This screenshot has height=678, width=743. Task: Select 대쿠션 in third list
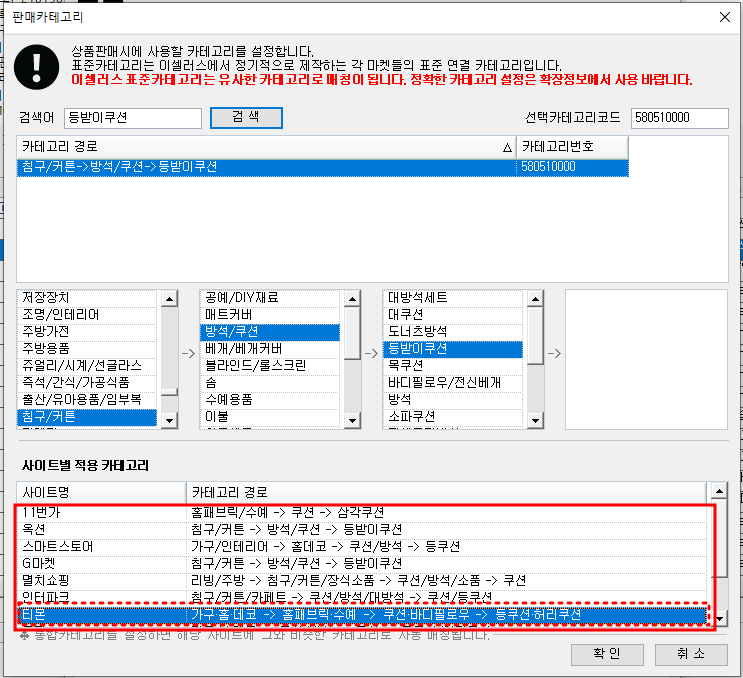tap(453, 315)
